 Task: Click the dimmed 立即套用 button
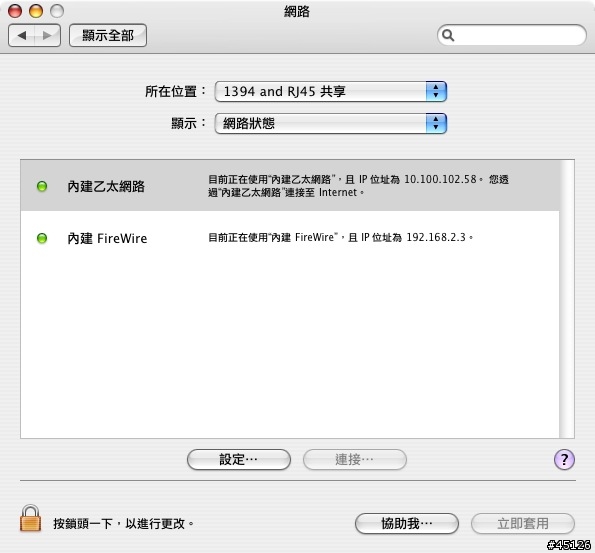point(523,524)
